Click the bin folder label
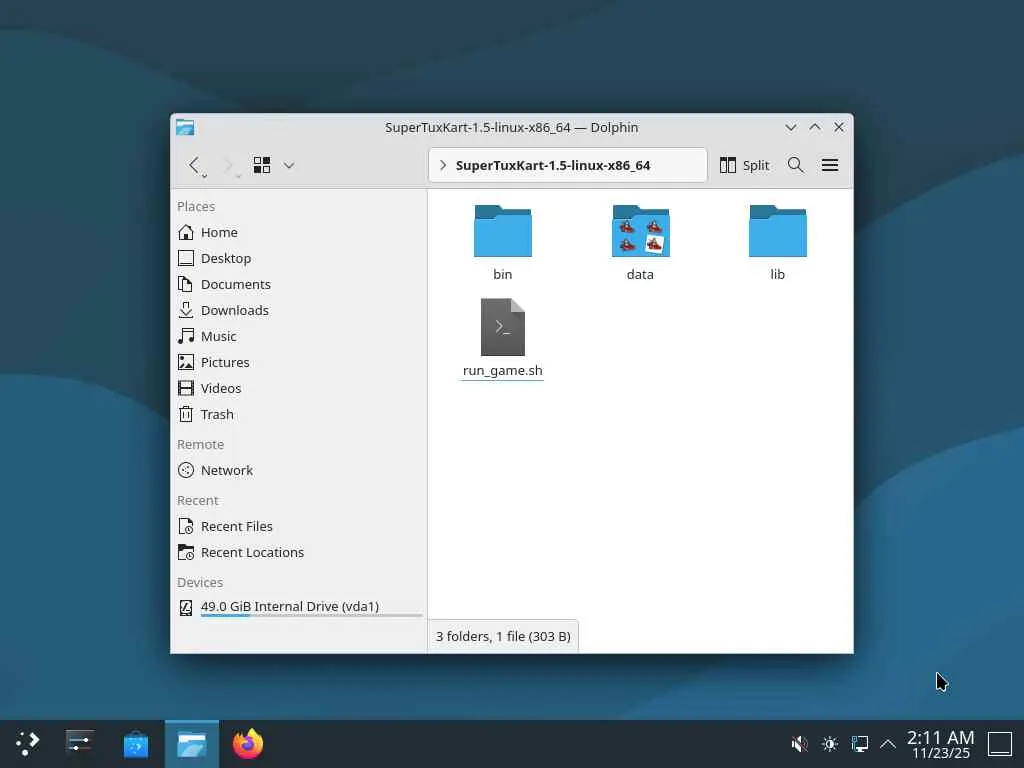The image size is (1024, 768). (503, 274)
